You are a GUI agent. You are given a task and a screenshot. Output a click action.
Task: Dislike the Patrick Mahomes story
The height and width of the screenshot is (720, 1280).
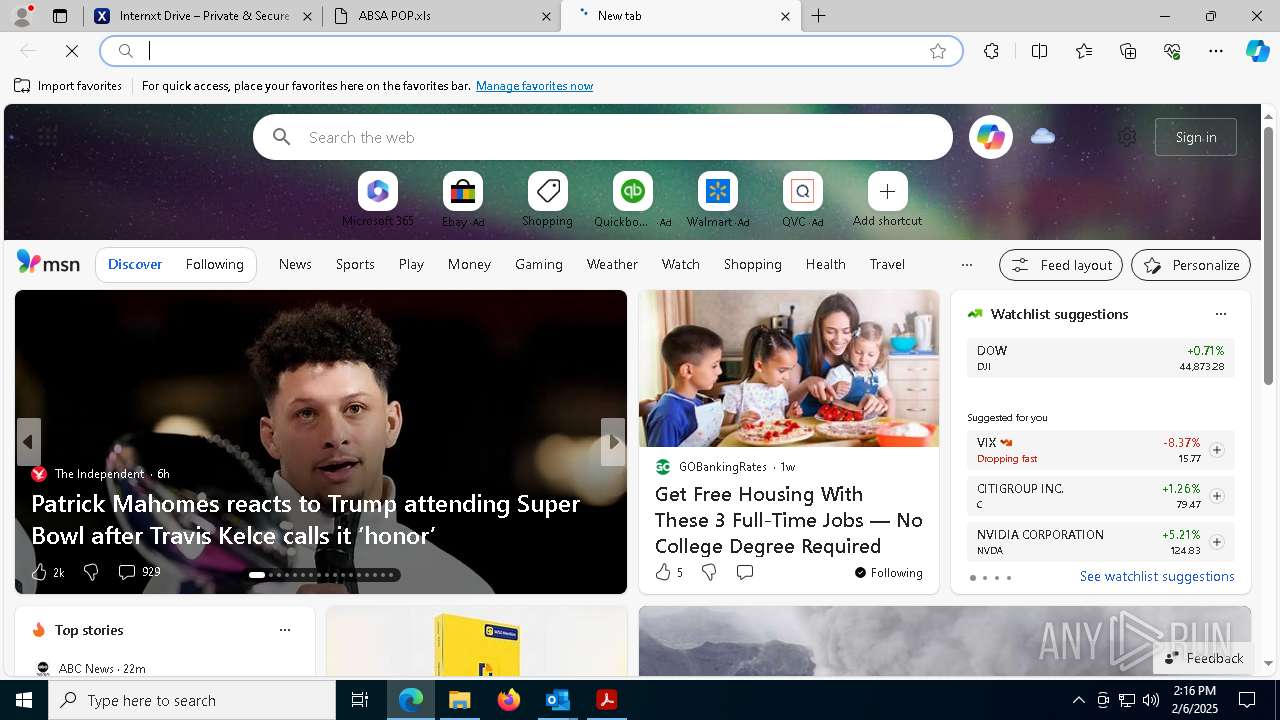tap(91, 572)
